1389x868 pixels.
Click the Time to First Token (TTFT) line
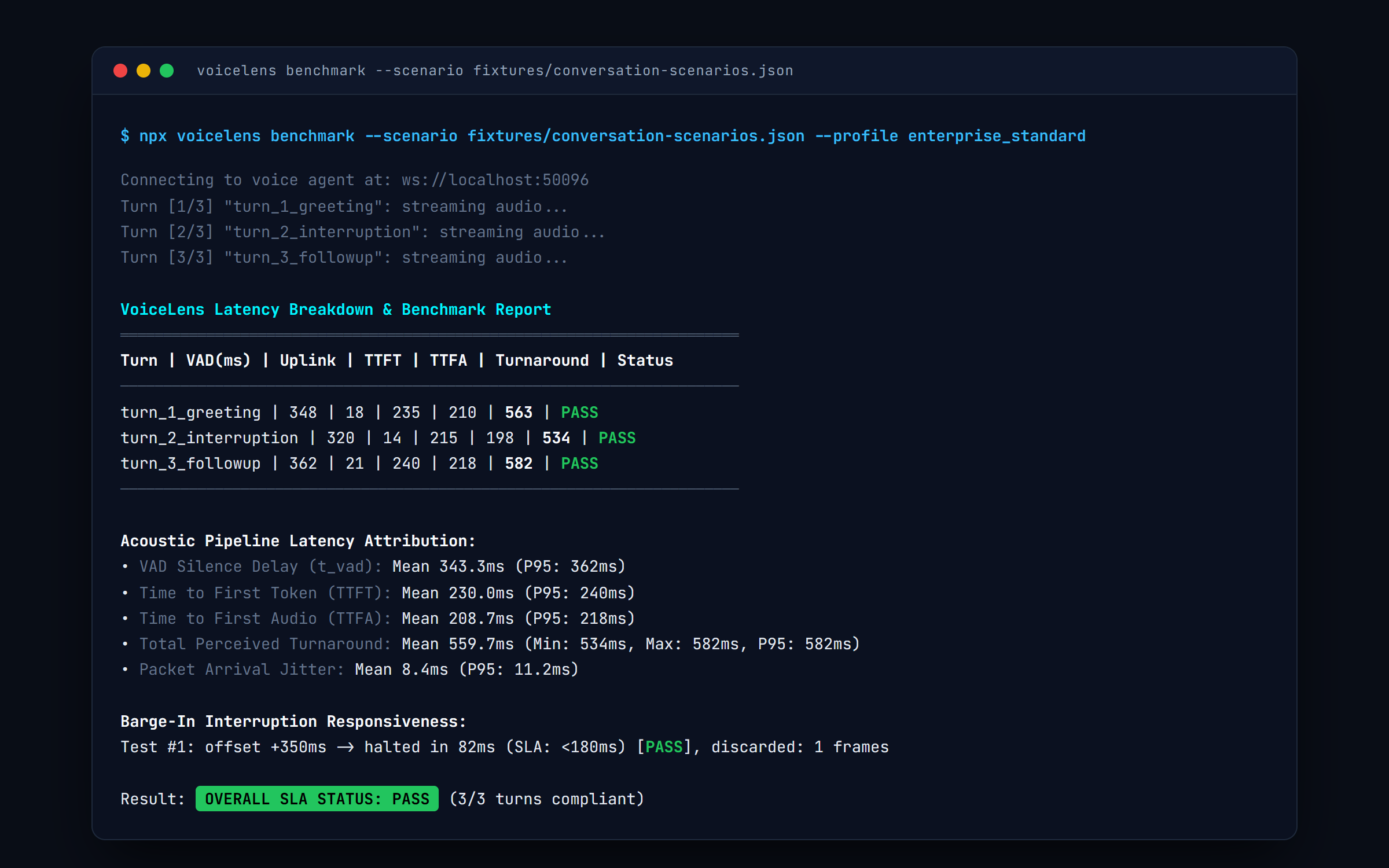point(378,593)
